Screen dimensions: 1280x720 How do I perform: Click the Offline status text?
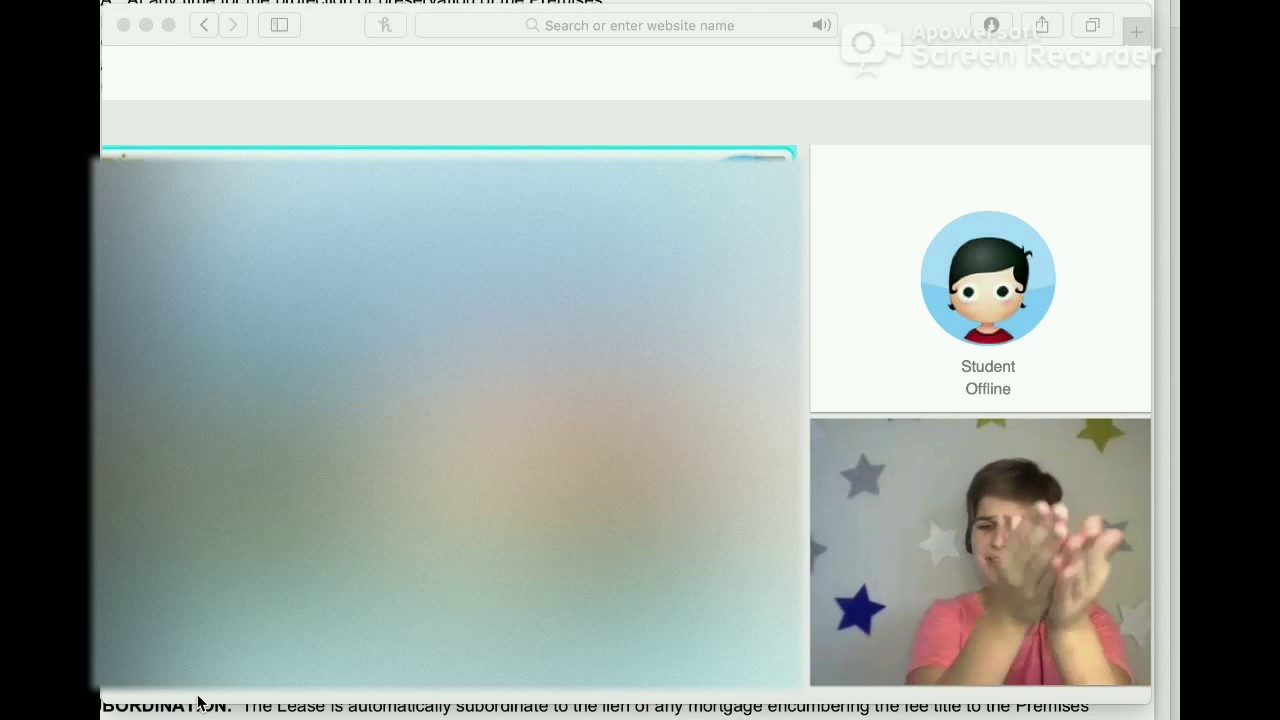(988, 389)
